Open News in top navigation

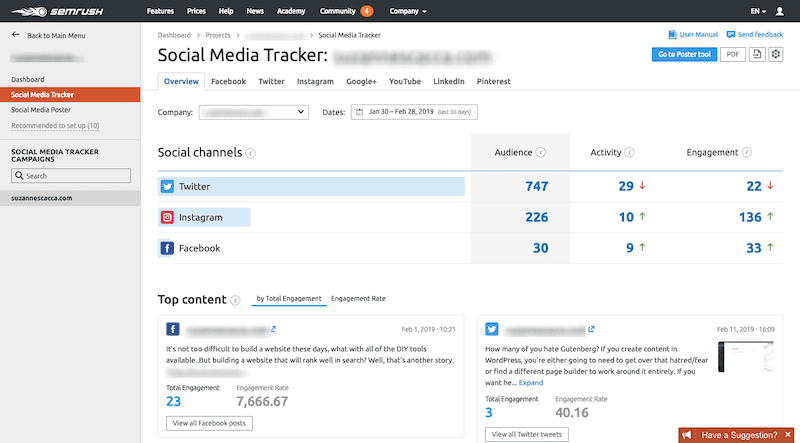[x=255, y=11]
